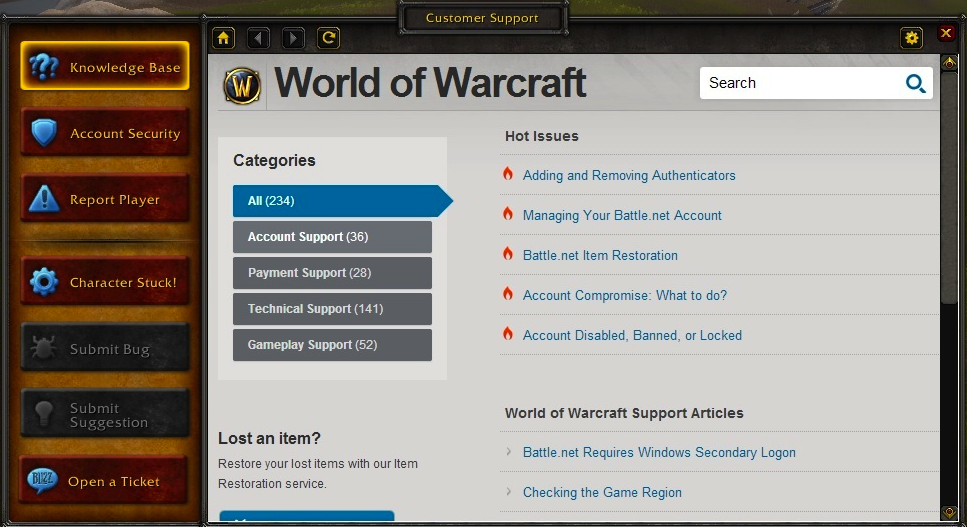This screenshot has height=527, width=967.
Task: Click the Hot Issues heading
Action: pyautogui.click(x=541, y=136)
